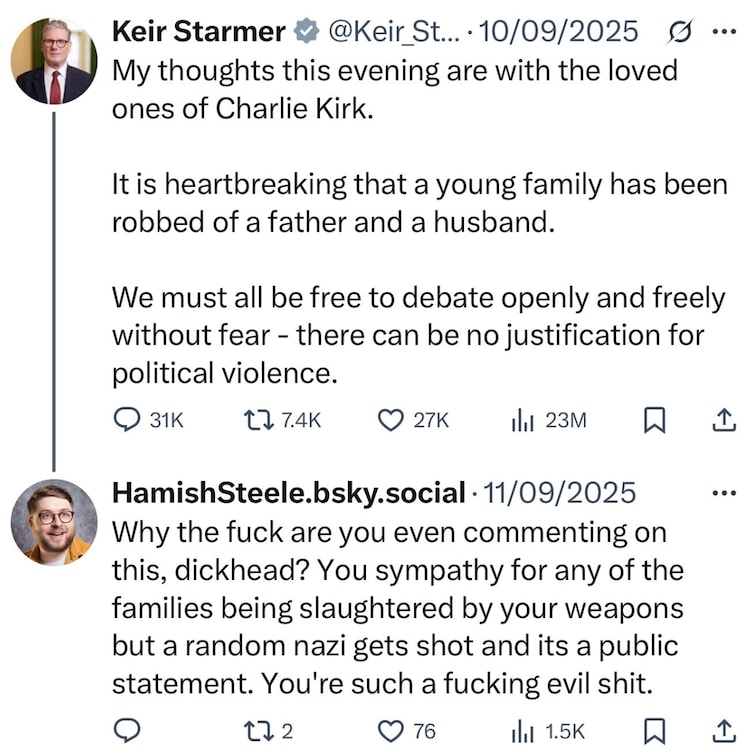
Task: Open more options on HamishSteele's reply
Action: pyautogui.click(x=722, y=493)
